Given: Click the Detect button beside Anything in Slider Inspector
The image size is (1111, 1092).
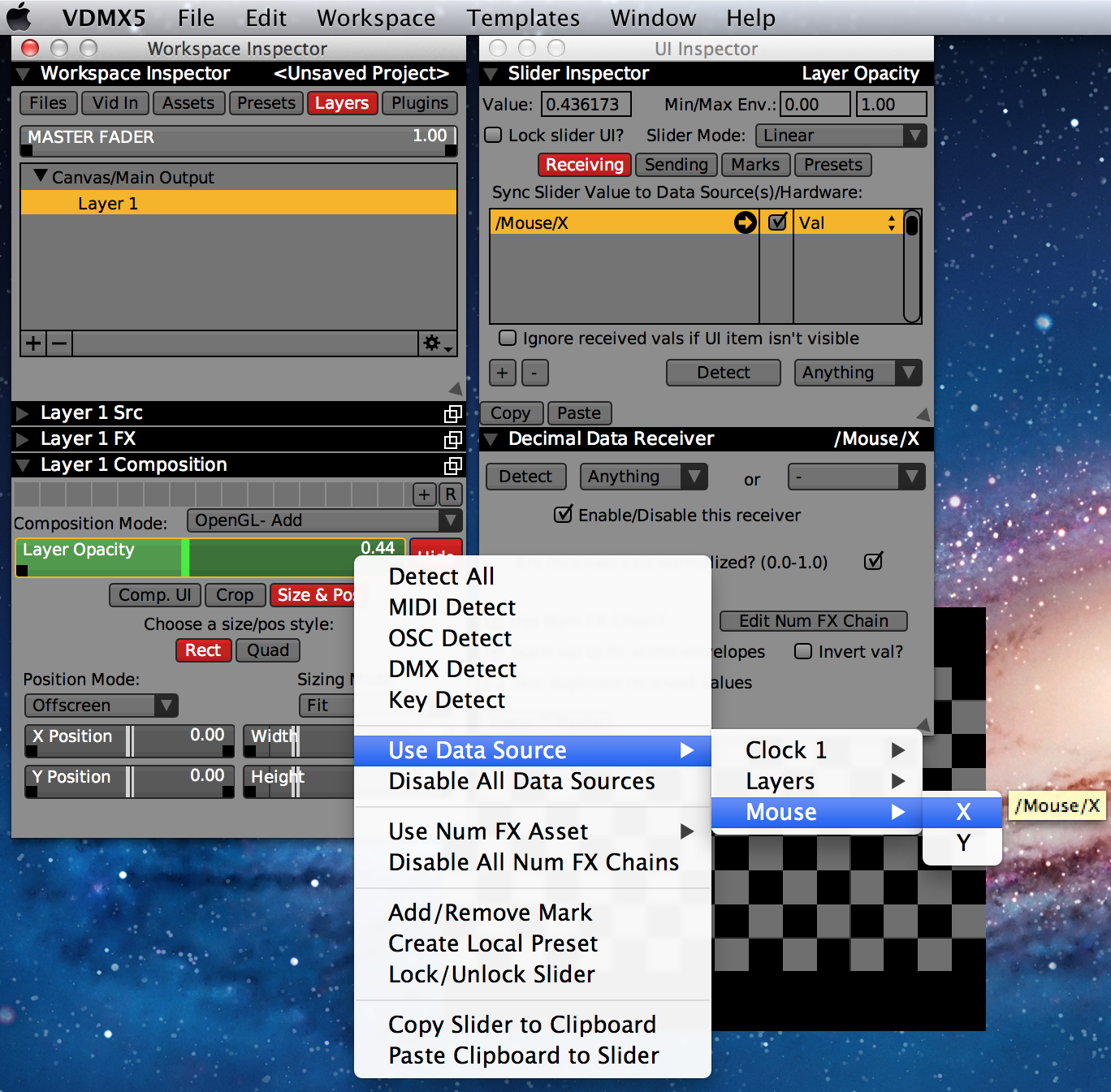Looking at the screenshot, I should (724, 373).
